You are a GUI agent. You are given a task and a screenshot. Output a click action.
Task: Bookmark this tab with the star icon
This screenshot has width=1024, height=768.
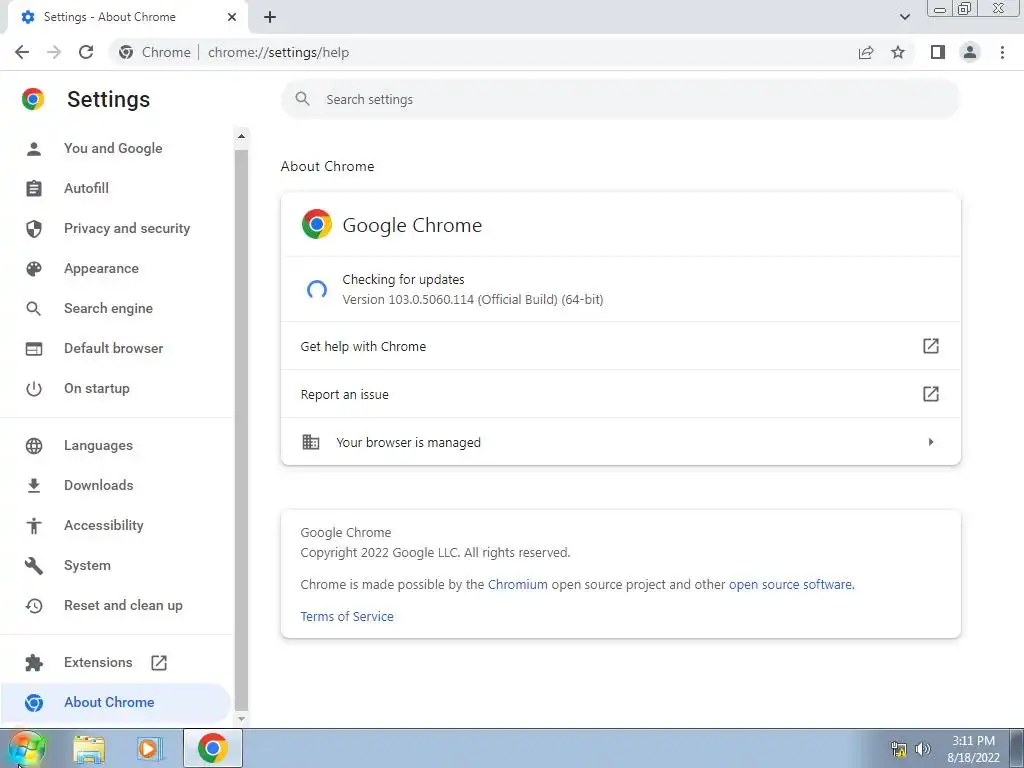[x=898, y=52]
